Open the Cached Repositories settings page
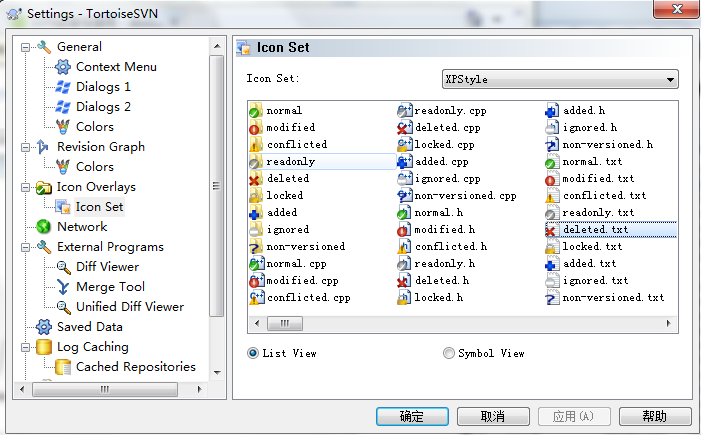 (136, 367)
